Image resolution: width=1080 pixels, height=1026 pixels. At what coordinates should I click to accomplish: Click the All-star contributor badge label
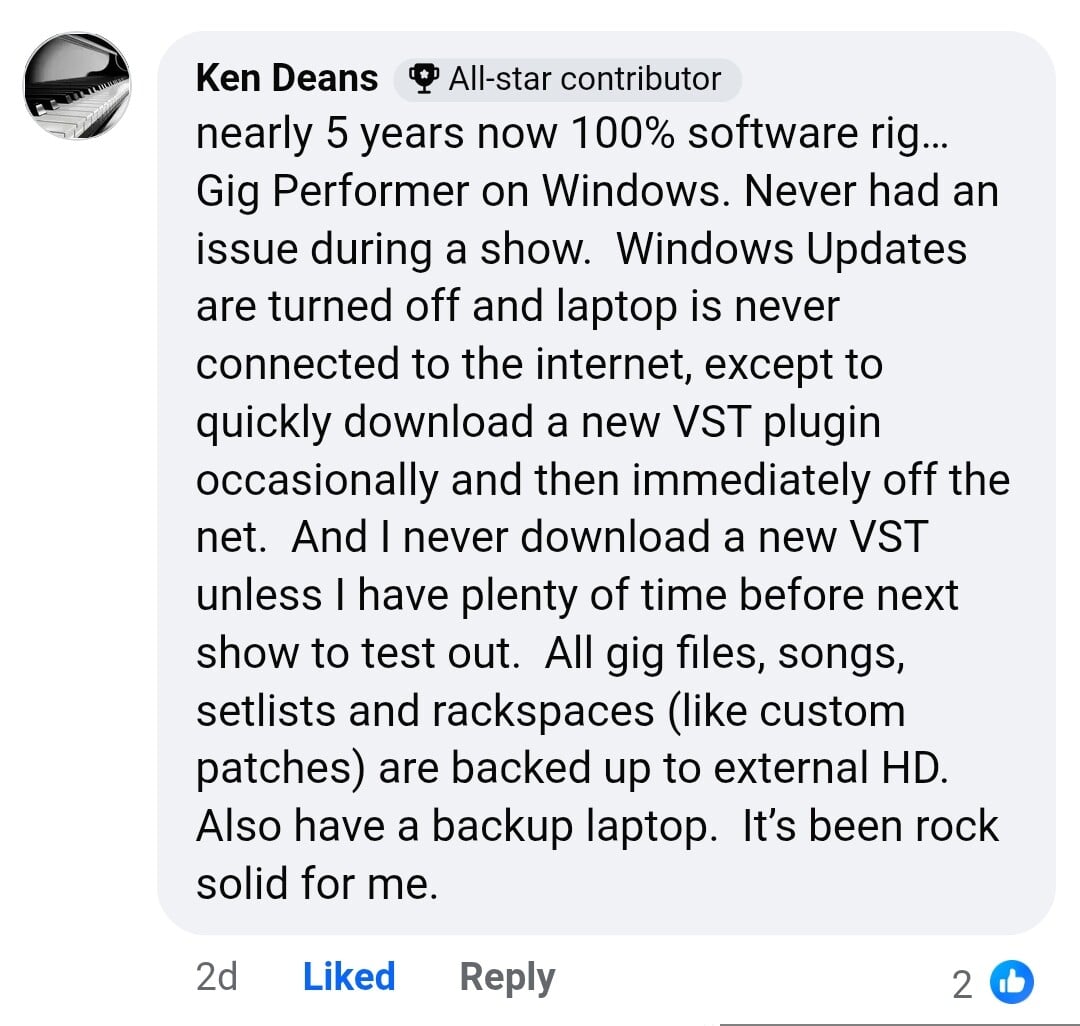tap(584, 79)
